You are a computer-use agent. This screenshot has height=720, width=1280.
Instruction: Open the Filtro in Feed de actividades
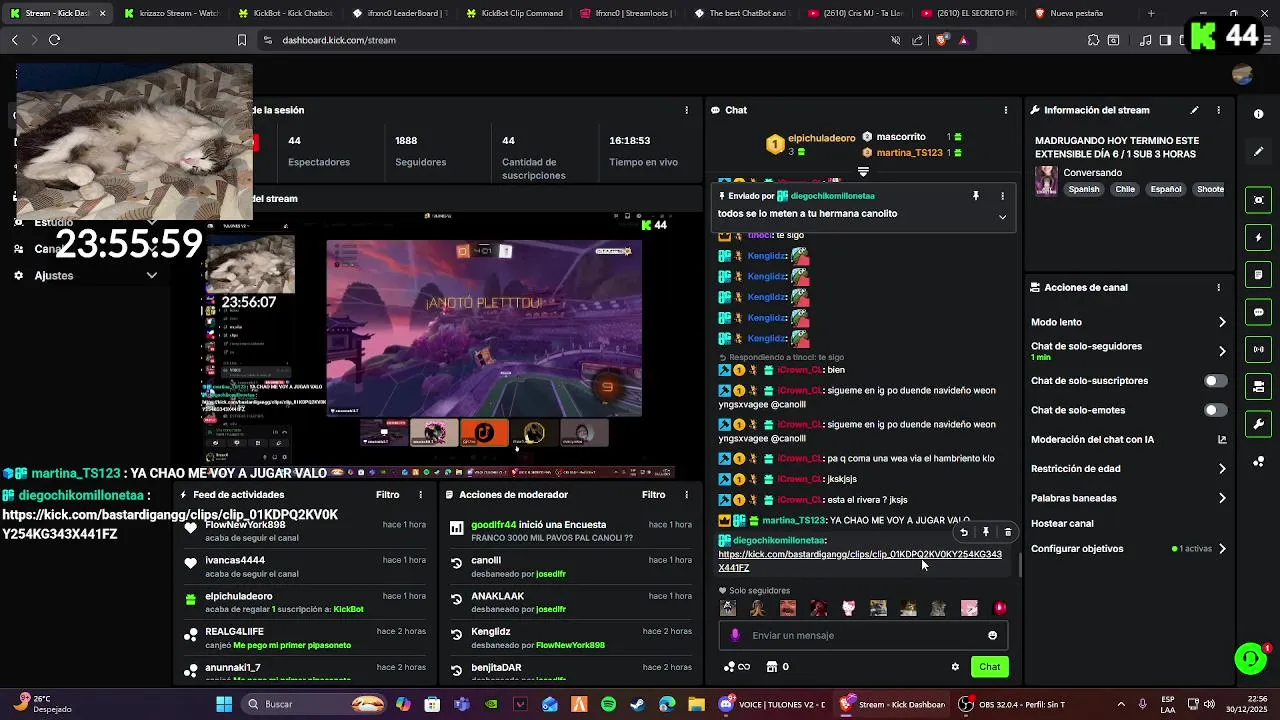(387, 495)
